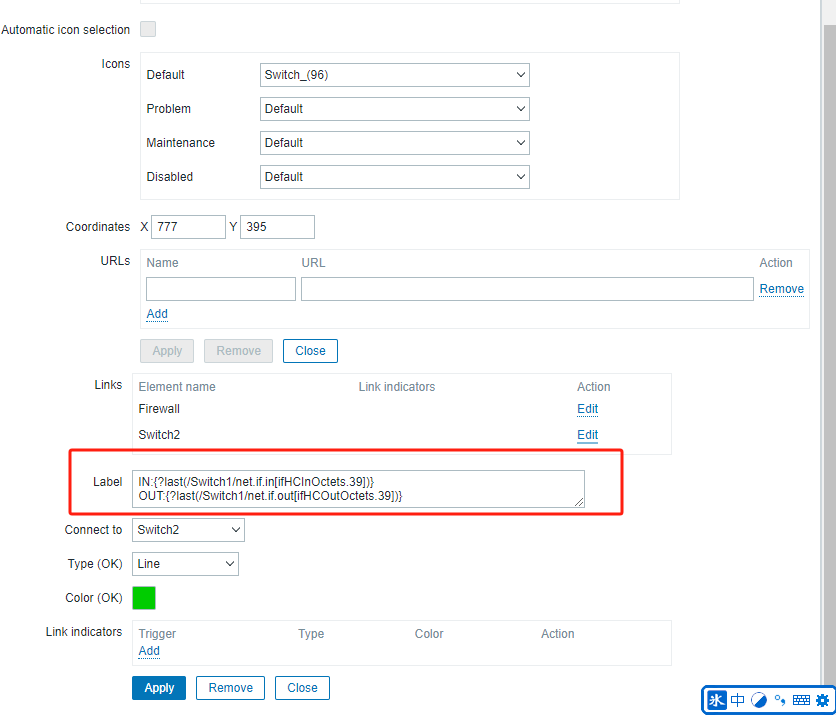The height and width of the screenshot is (715, 836).
Task: Click the Label textarea resize handle
Action: click(x=579, y=502)
